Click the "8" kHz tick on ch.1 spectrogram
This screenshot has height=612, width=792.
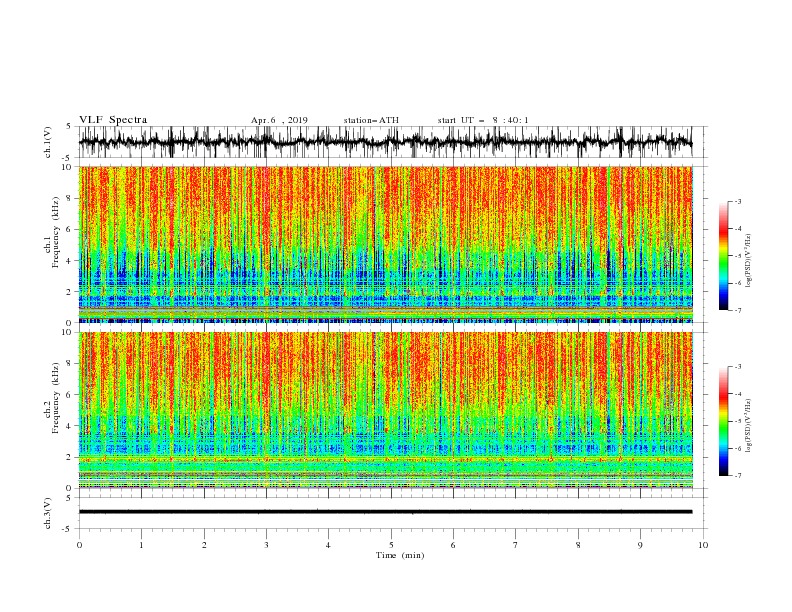click(70, 198)
